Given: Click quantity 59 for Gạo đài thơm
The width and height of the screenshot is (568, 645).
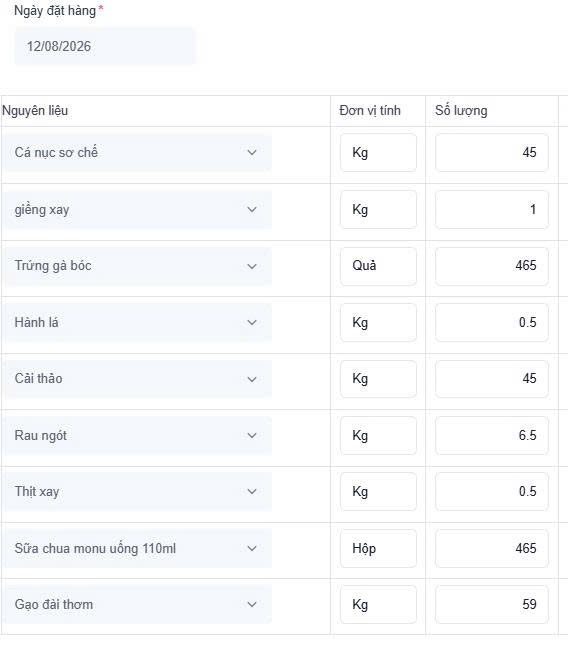Looking at the screenshot, I should pyautogui.click(x=491, y=605).
